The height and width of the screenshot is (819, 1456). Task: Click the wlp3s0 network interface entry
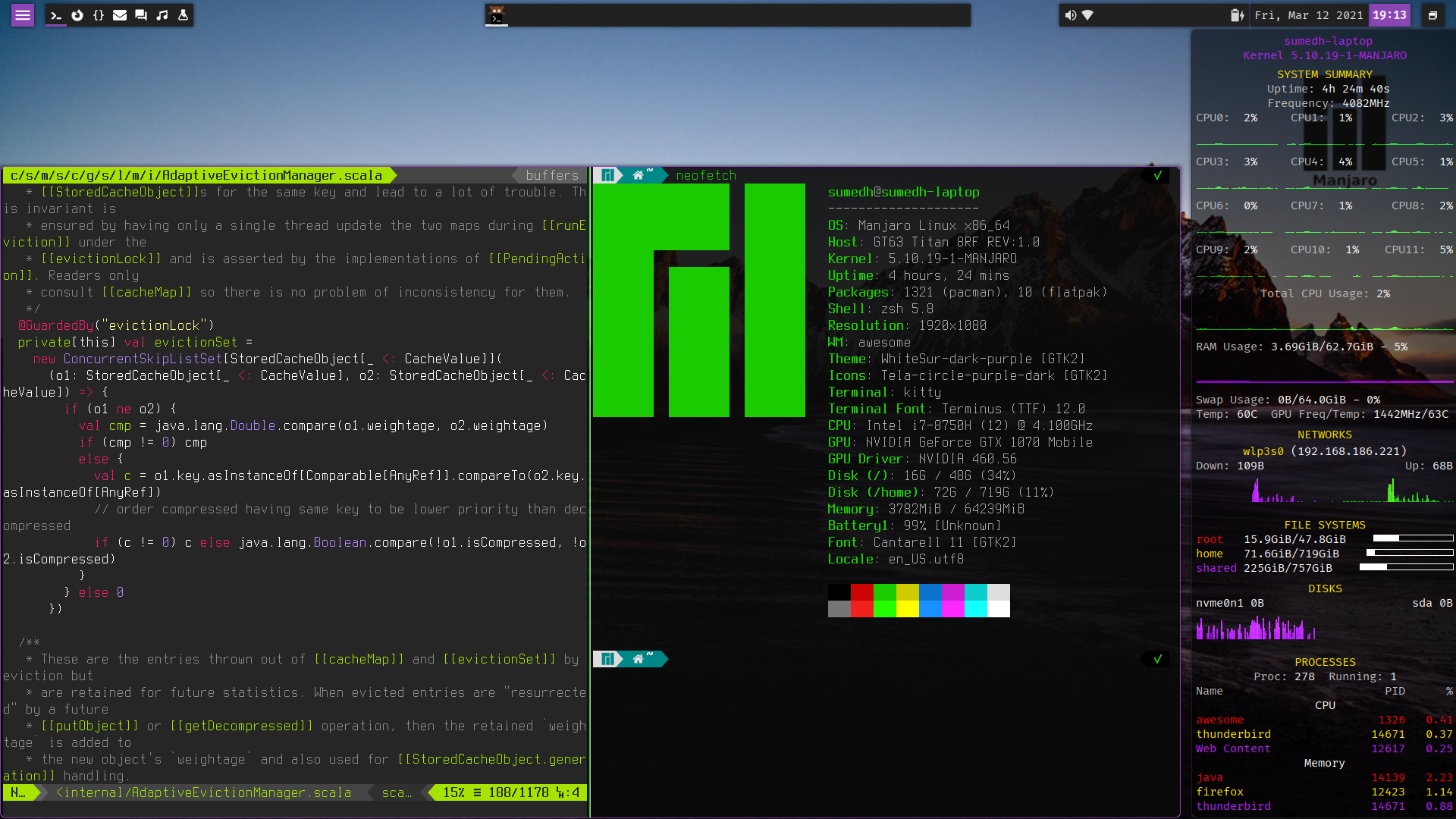pyautogui.click(x=1325, y=451)
